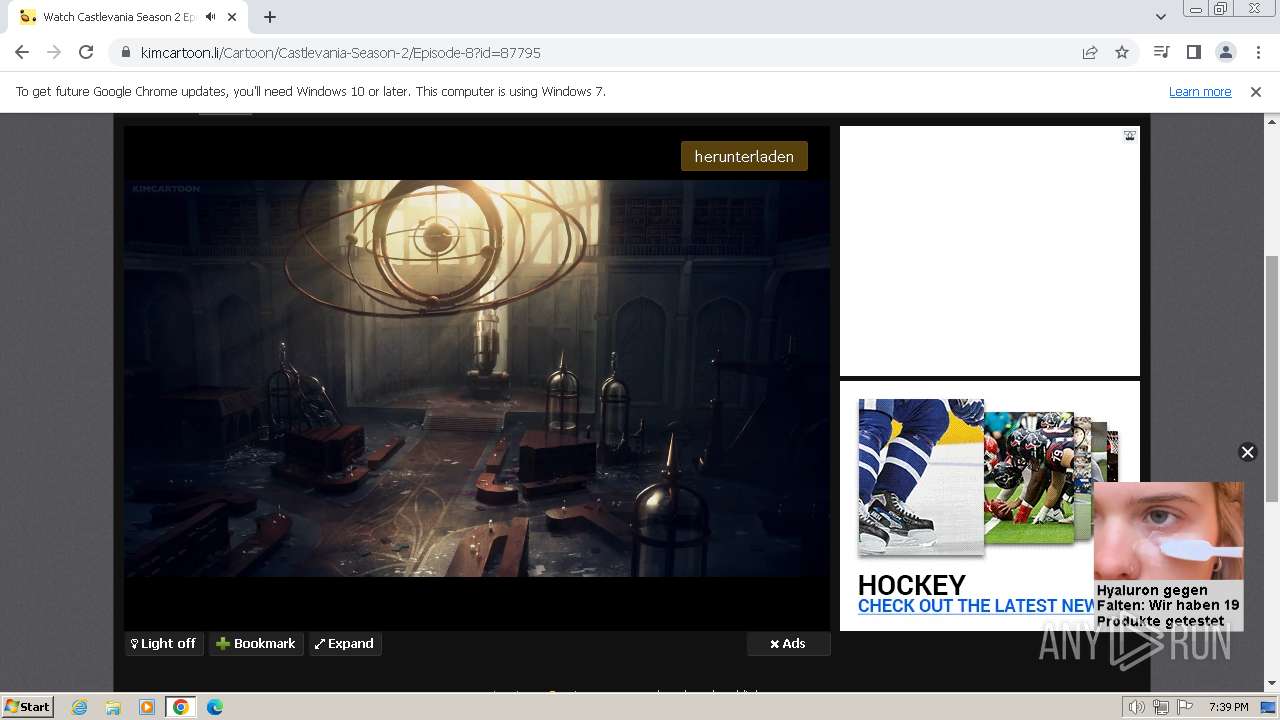Reload the kimcartoon page
Viewport: 1280px width, 720px height.
click(86, 52)
